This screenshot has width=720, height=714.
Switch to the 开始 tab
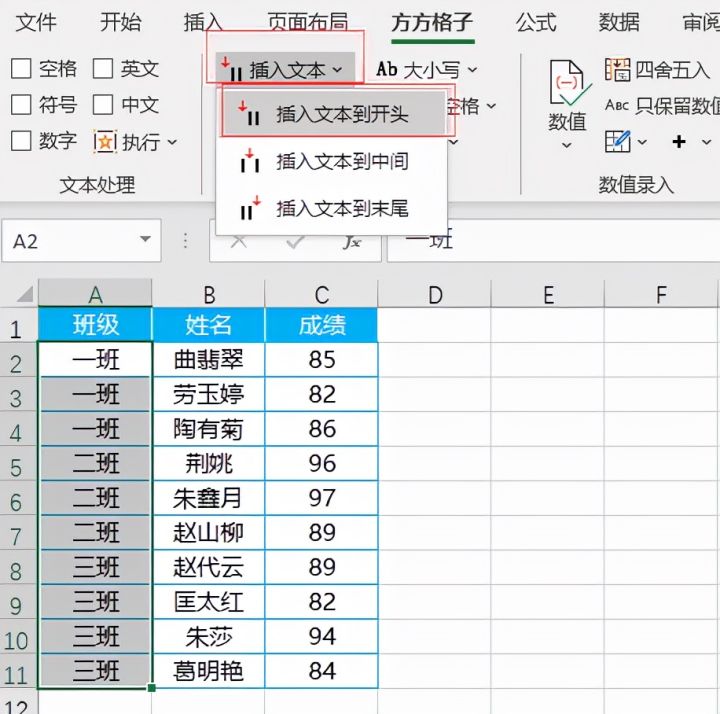[x=120, y=22]
